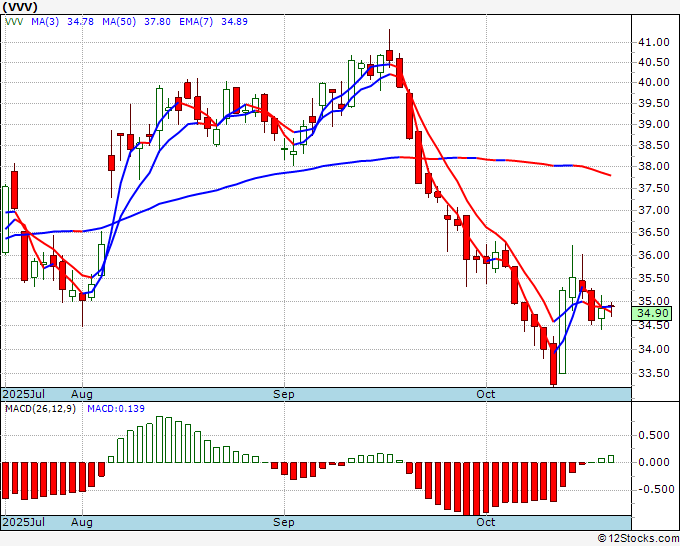Click the Oct label on MACD axis
This screenshot has width=680, height=546.
coord(486,522)
